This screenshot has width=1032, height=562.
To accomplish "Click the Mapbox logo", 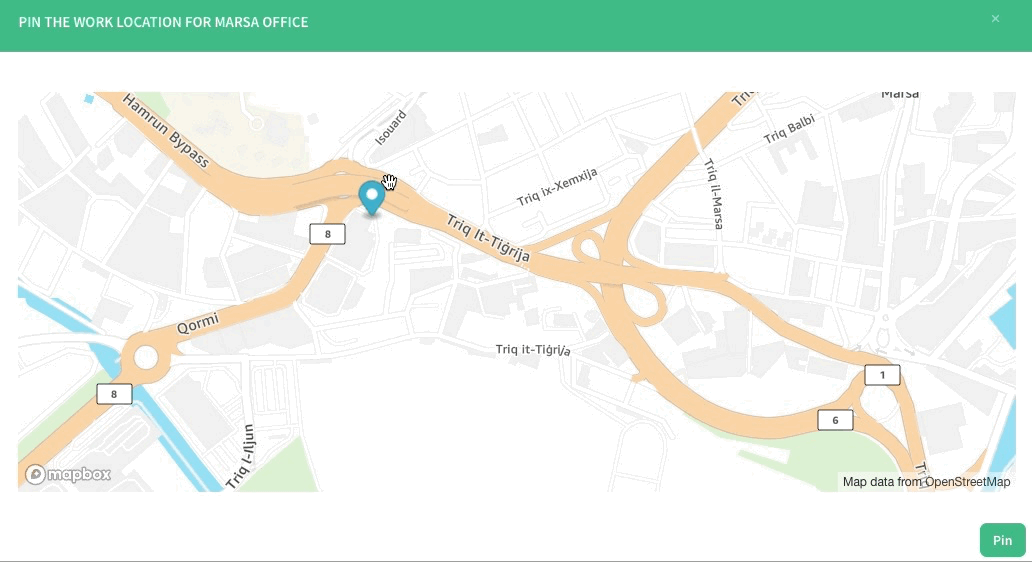I will pyautogui.click(x=68, y=474).
